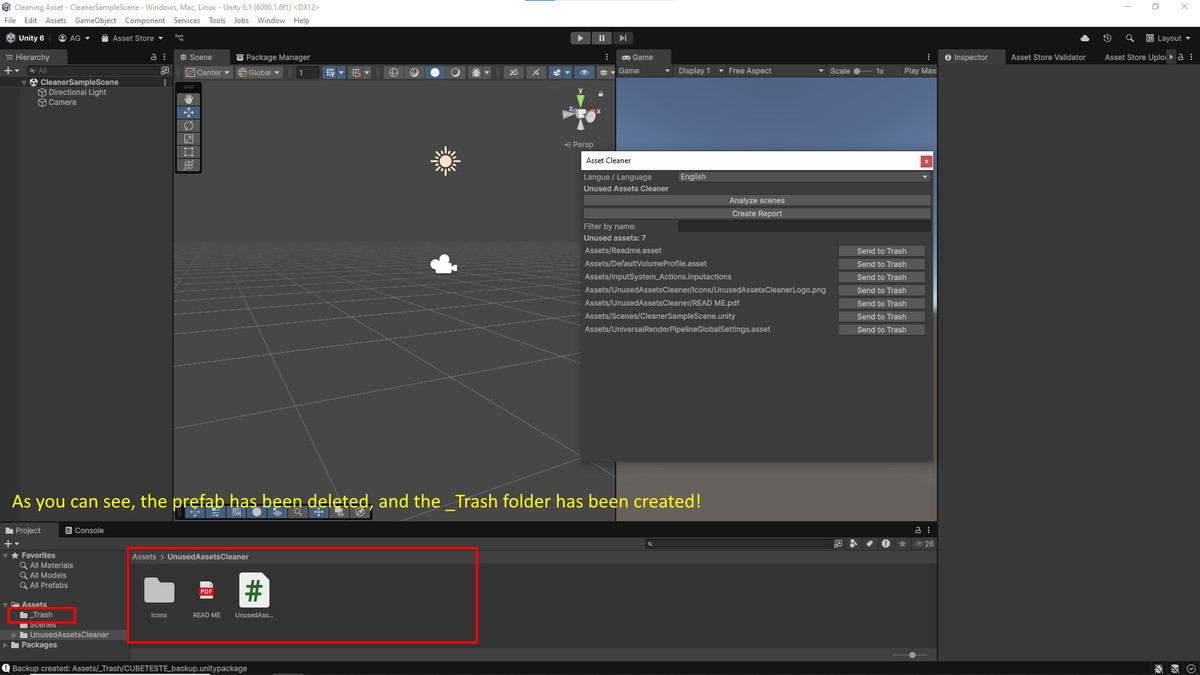Switch to the Asset Store Validator tab
This screenshot has height=675, width=1200.
point(1048,57)
